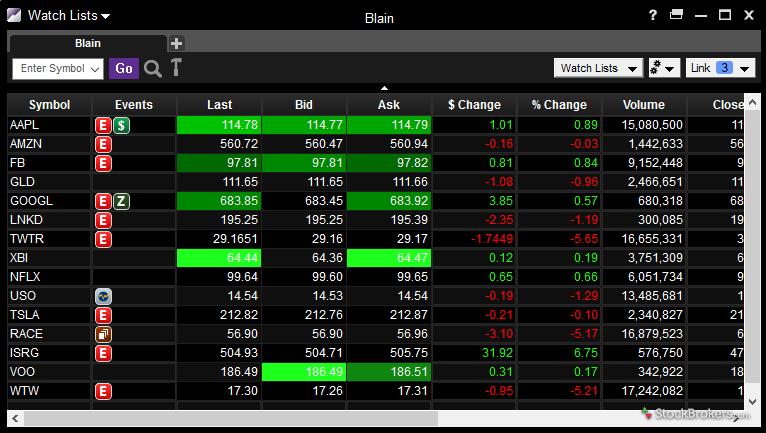Select the GLD symbol row
This screenshot has height=433, width=766.
pos(376,182)
